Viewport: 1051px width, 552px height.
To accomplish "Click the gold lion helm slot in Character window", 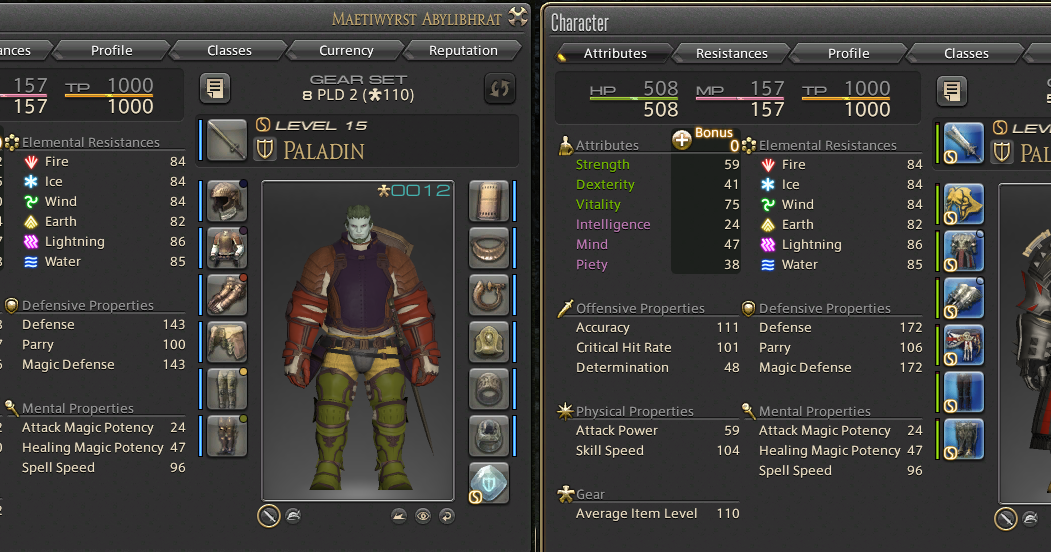I will pyautogui.click(x=963, y=204).
